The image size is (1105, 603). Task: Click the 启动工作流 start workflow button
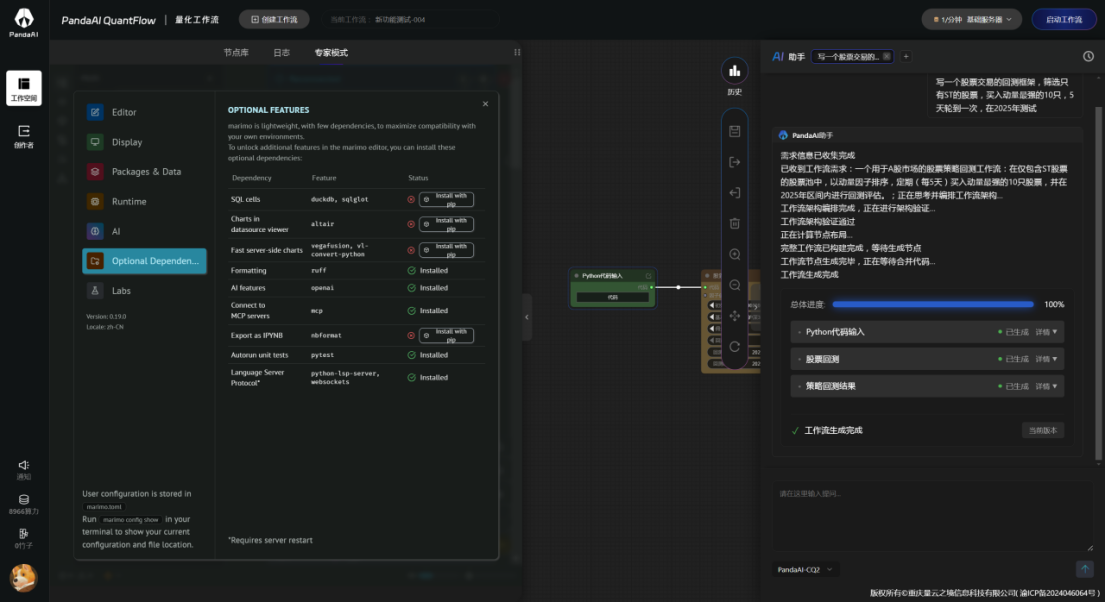click(x=1063, y=20)
